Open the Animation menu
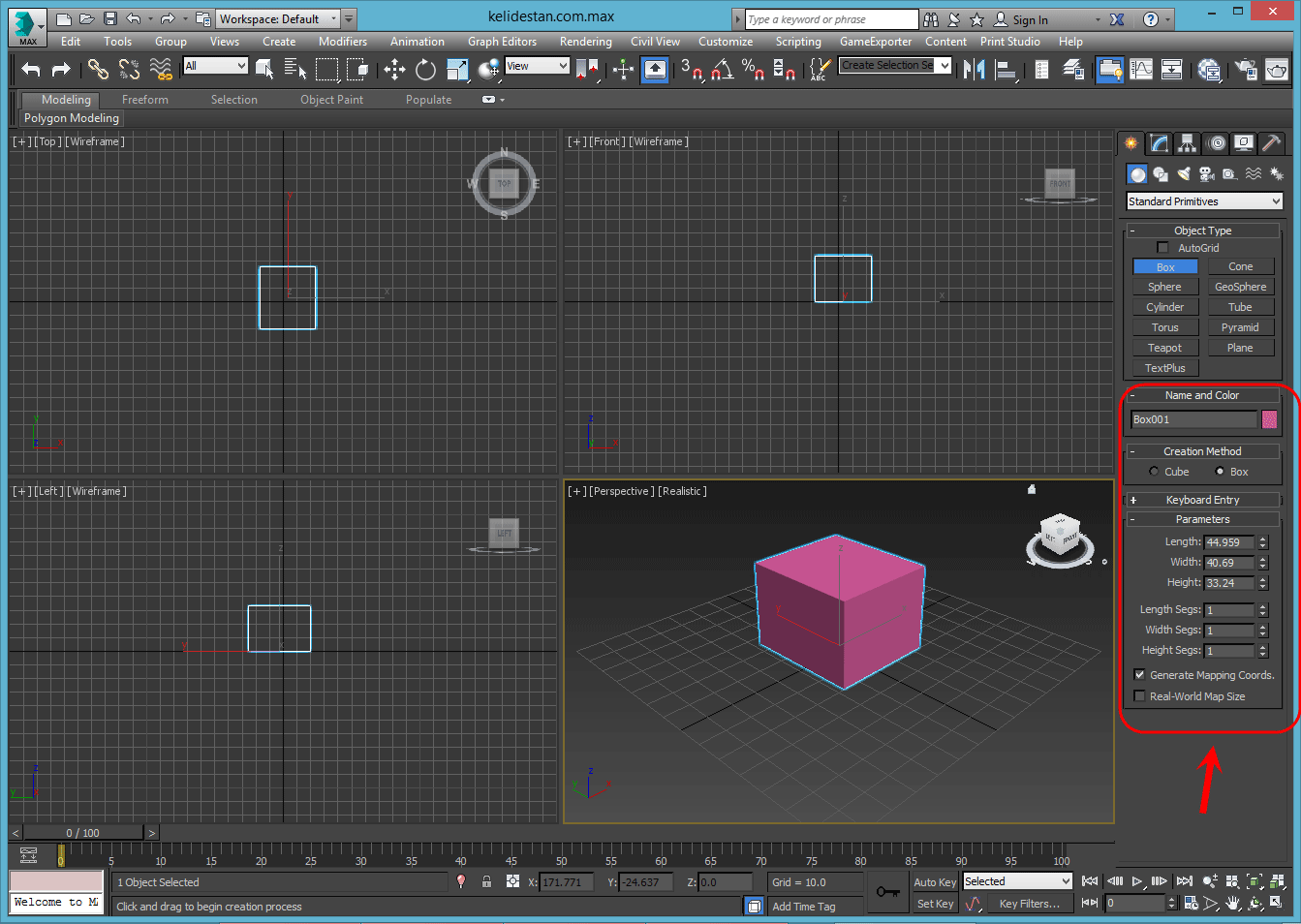The width and height of the screenshot is (1301, 924). point(418,42)
